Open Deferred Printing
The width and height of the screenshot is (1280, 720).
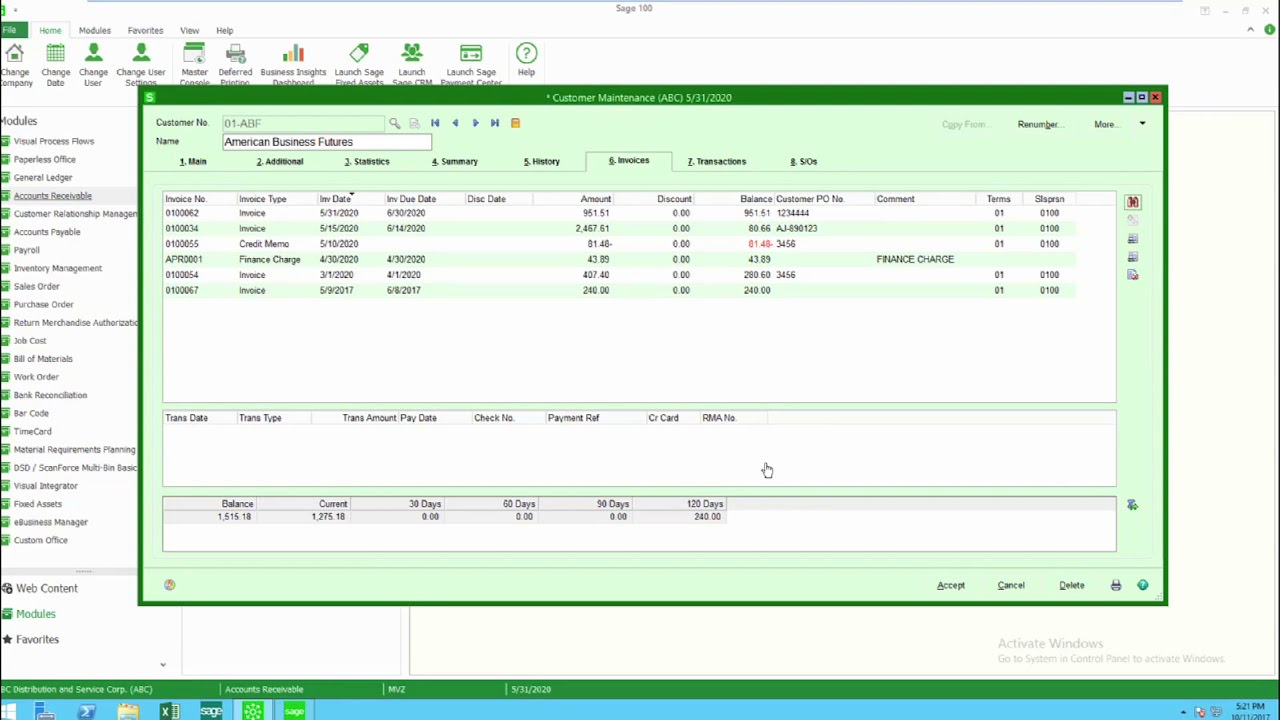pos(236,64)
